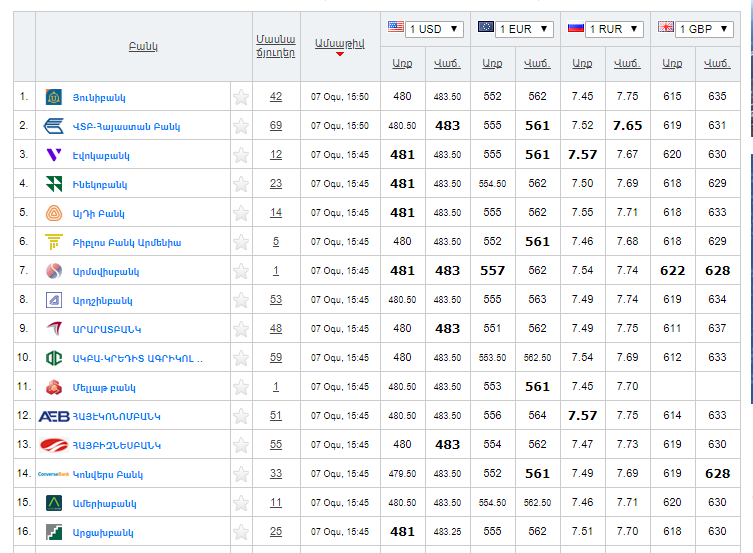Click the Mellat bank red logo in row 11
Viewport: 753px width, 553px height.
tap(53, 387)
